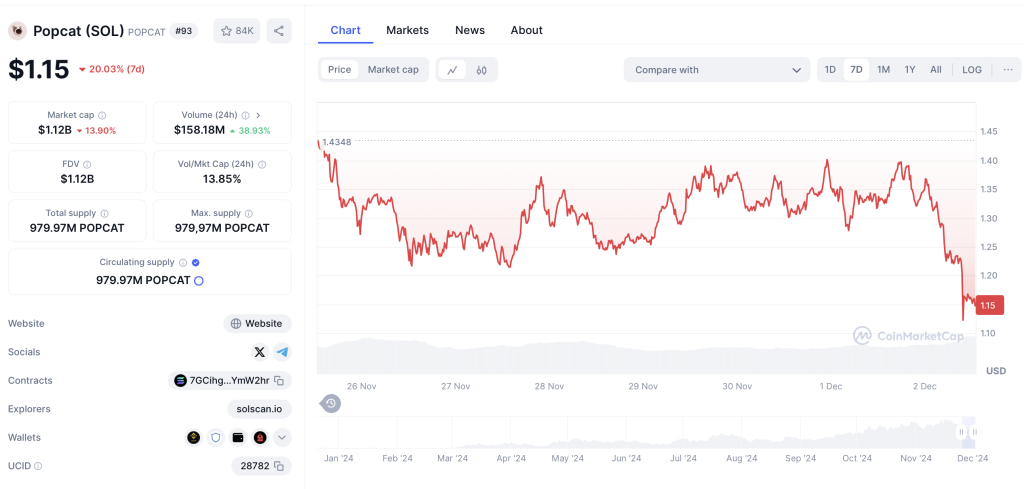Expand Volume (24h) arrow

tap(259, 115)
